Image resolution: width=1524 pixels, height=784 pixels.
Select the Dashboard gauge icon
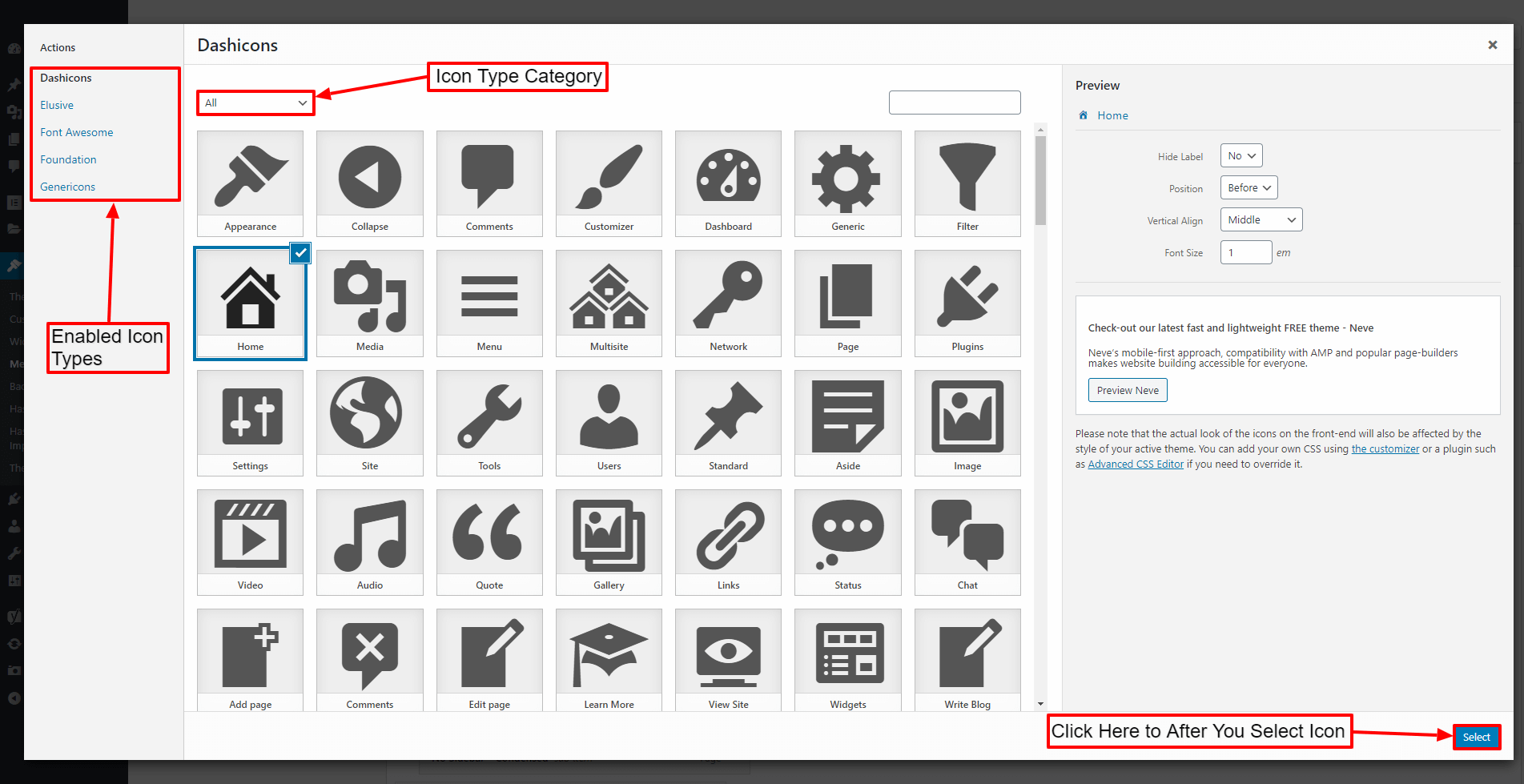(728, 183)
